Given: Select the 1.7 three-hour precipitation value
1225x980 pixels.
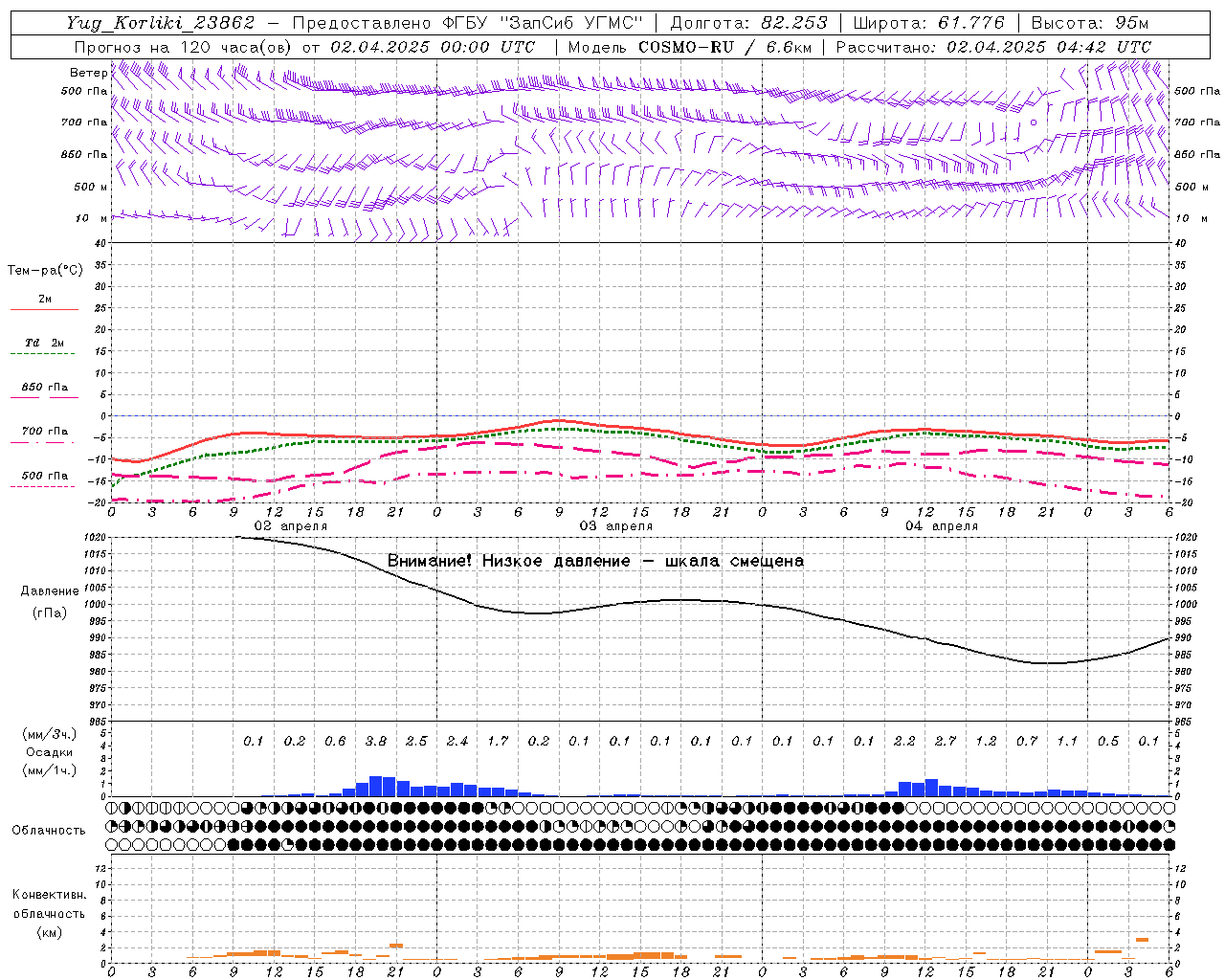Looking at the screenshot, I should click(x=498, y=741).
